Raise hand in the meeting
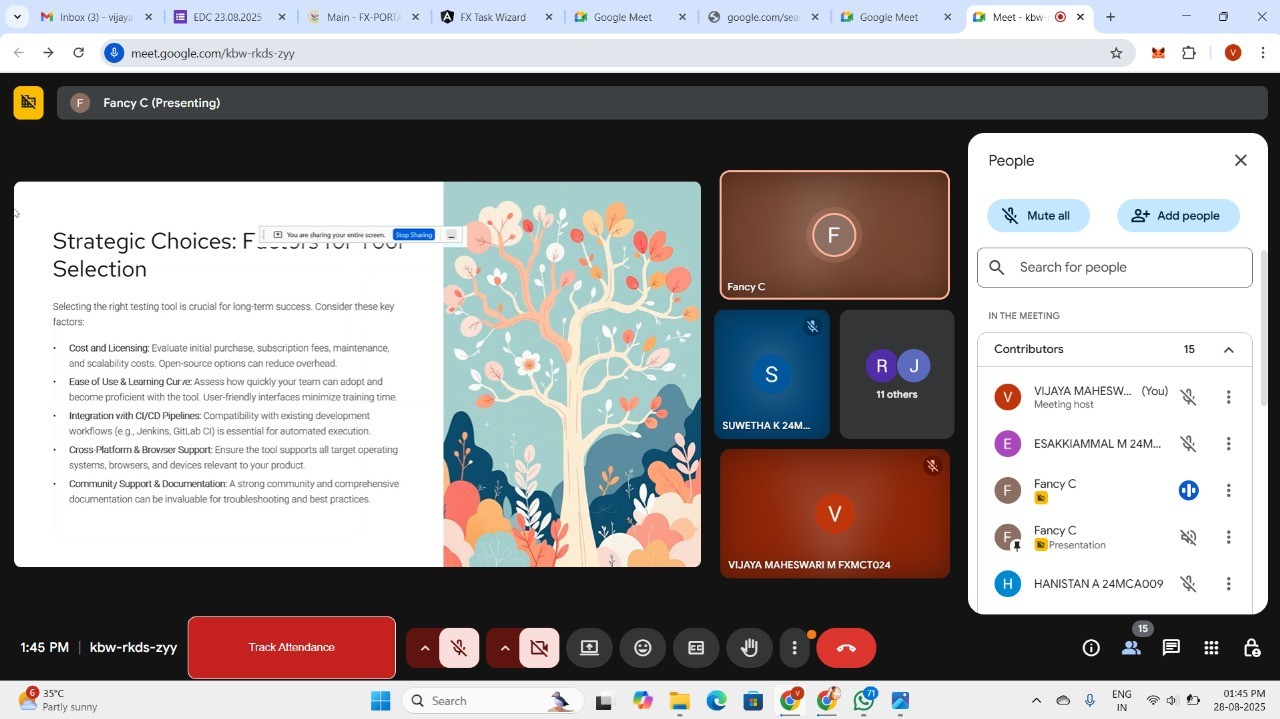This screenshot has width=1280, height=719. tap(749, 648)
